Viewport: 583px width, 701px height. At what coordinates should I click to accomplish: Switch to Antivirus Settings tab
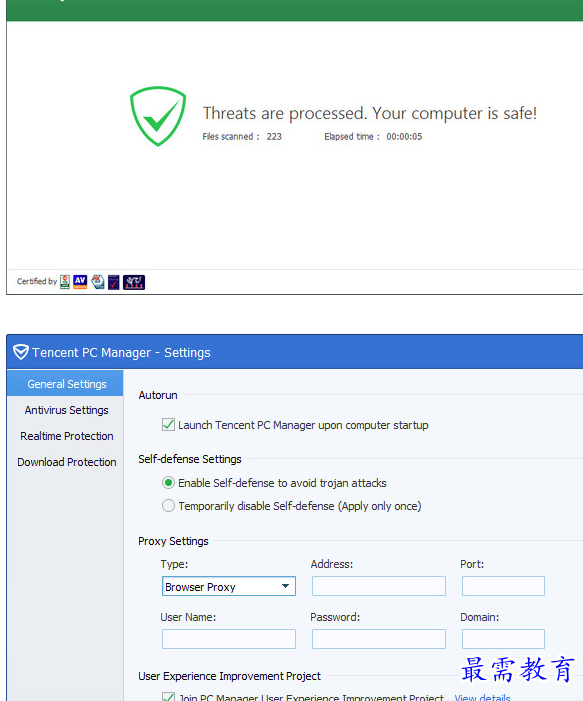pos(65,410)
